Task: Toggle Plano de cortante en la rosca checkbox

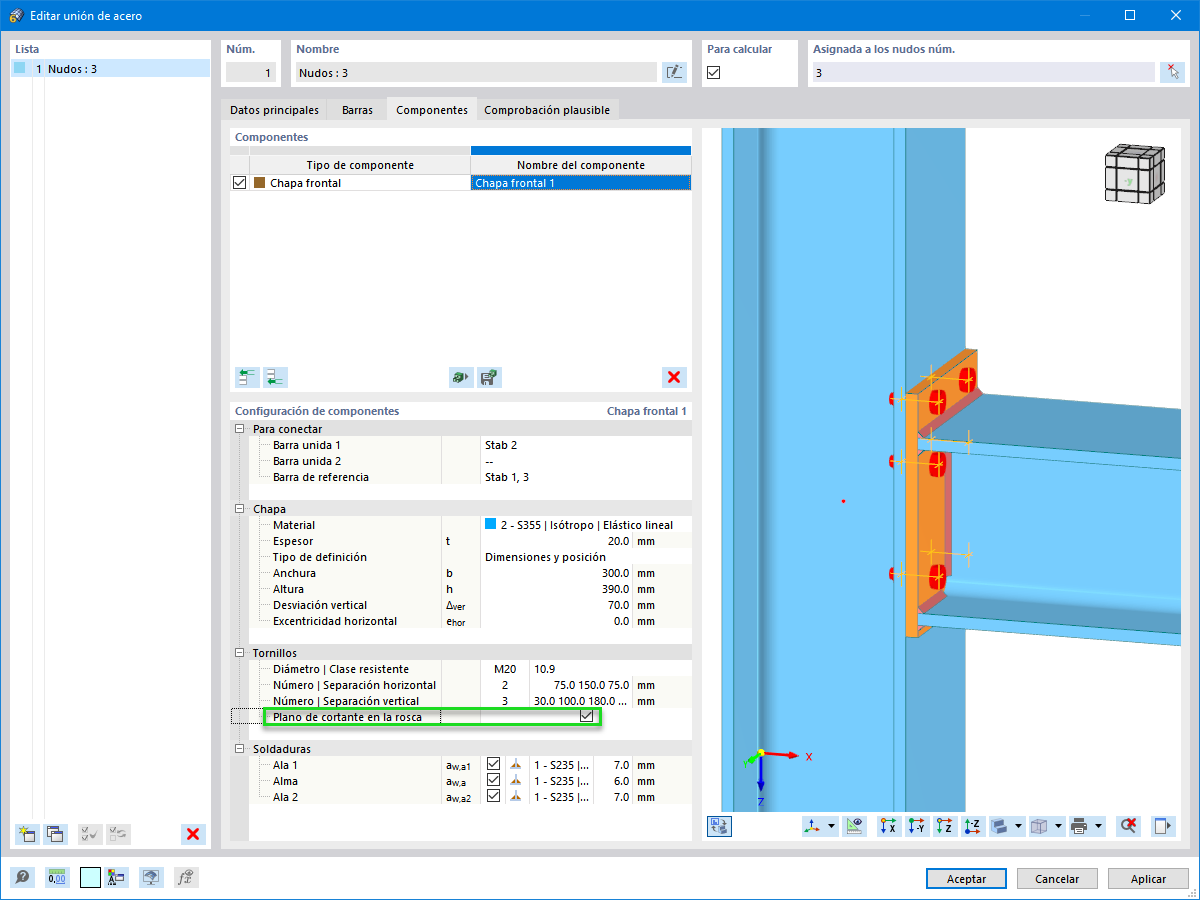Action: (x=587, y=717)
